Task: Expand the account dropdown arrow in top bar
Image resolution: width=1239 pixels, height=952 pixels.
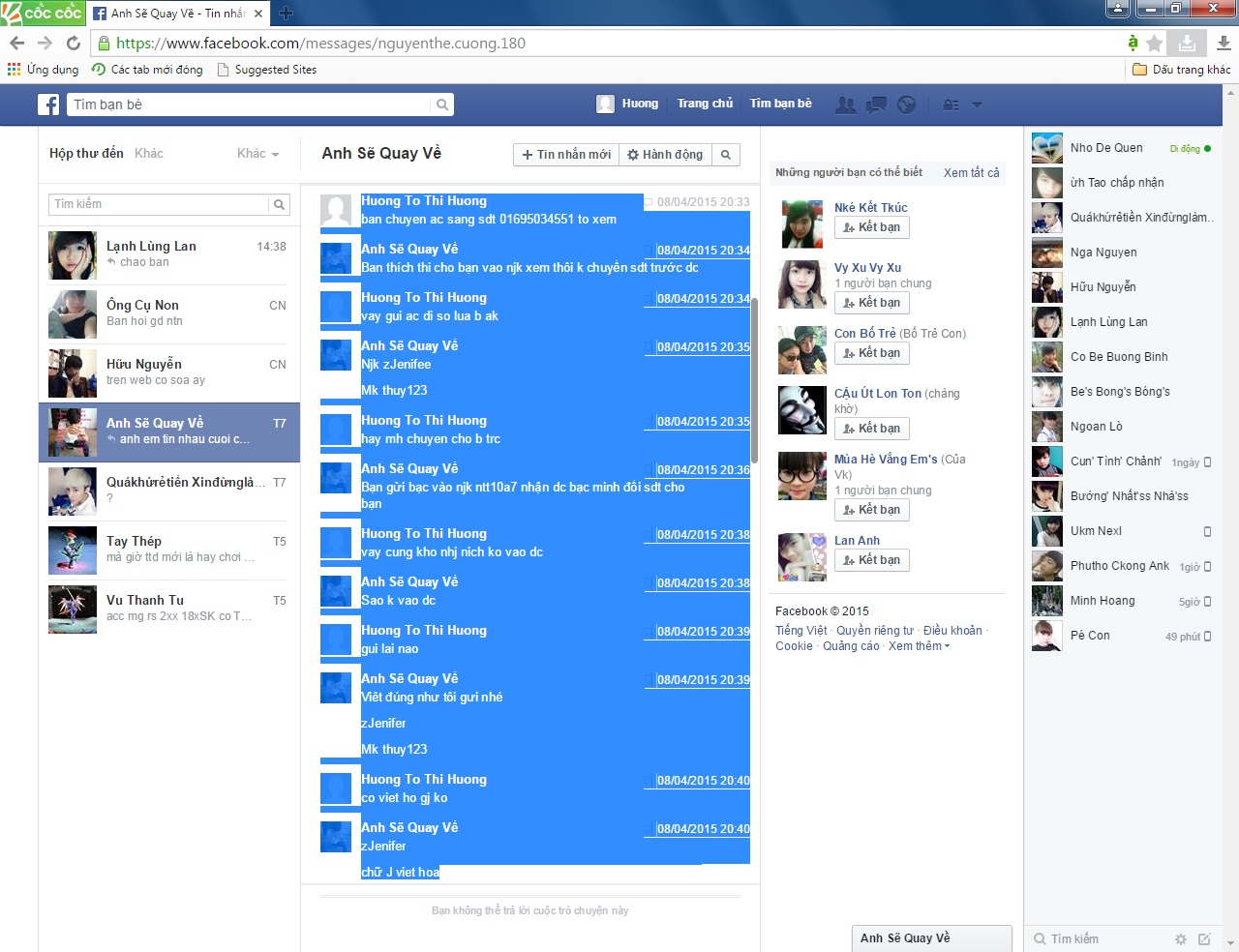Action: click(977, 104)
